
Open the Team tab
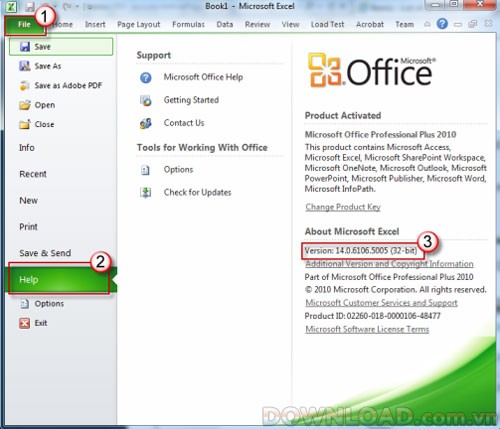[x=404, y=24]
